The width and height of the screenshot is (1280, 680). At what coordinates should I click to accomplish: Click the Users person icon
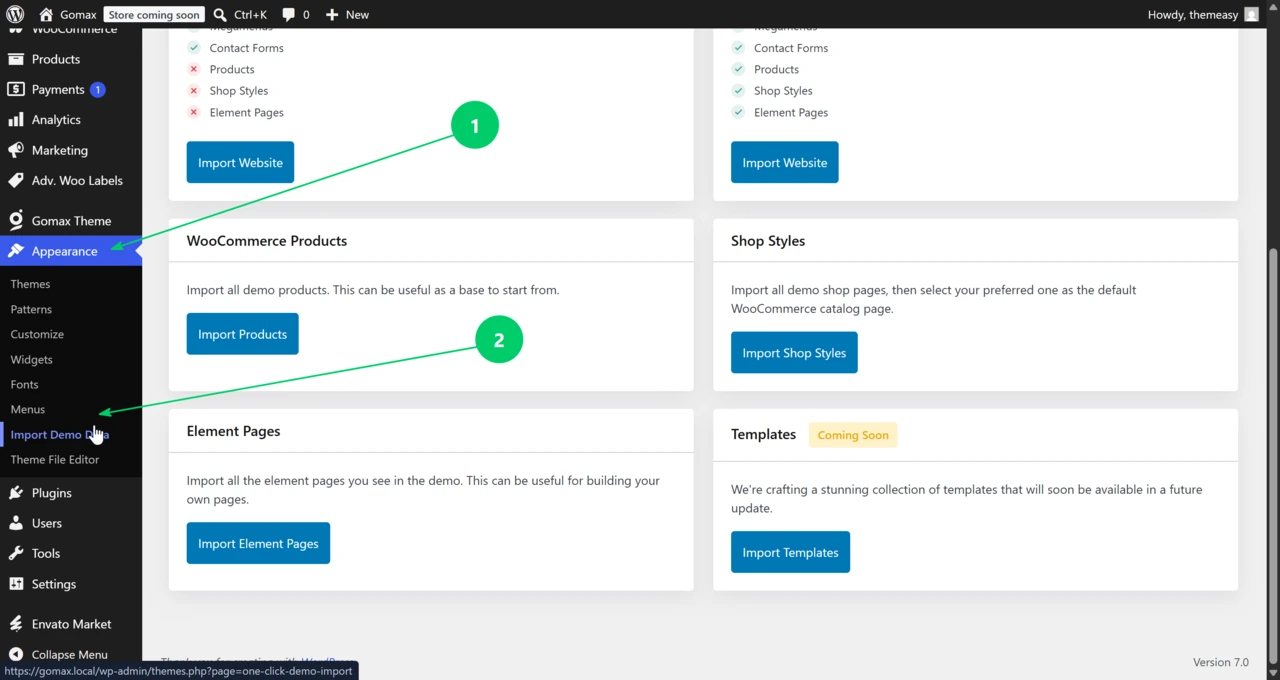16,523
